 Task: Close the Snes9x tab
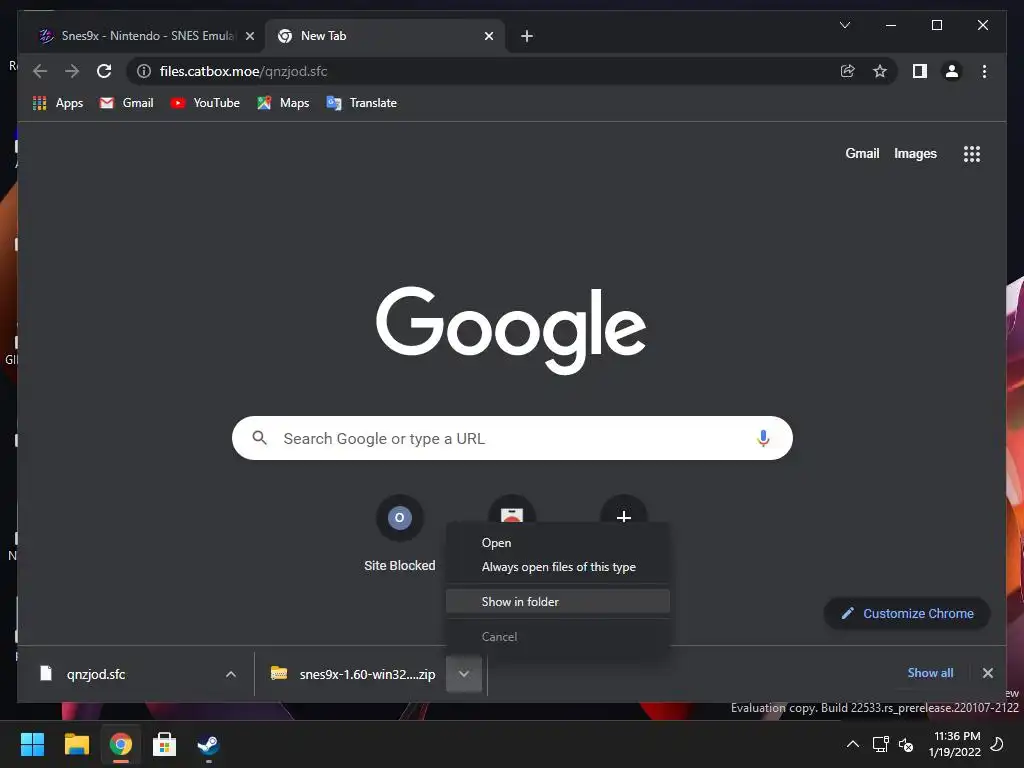[249, 36]
